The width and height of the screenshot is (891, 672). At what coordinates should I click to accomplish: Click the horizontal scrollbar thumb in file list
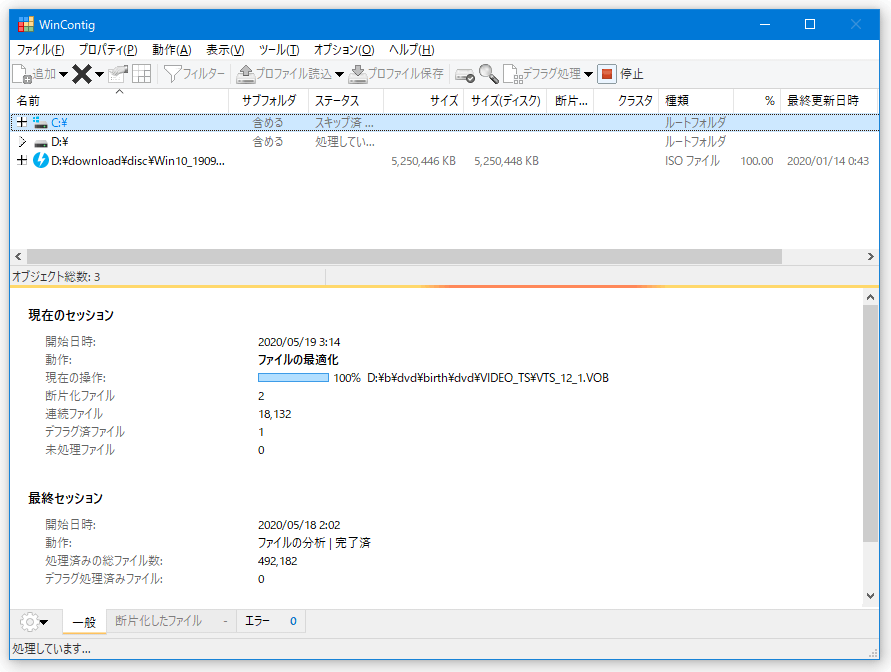(404, 257)
